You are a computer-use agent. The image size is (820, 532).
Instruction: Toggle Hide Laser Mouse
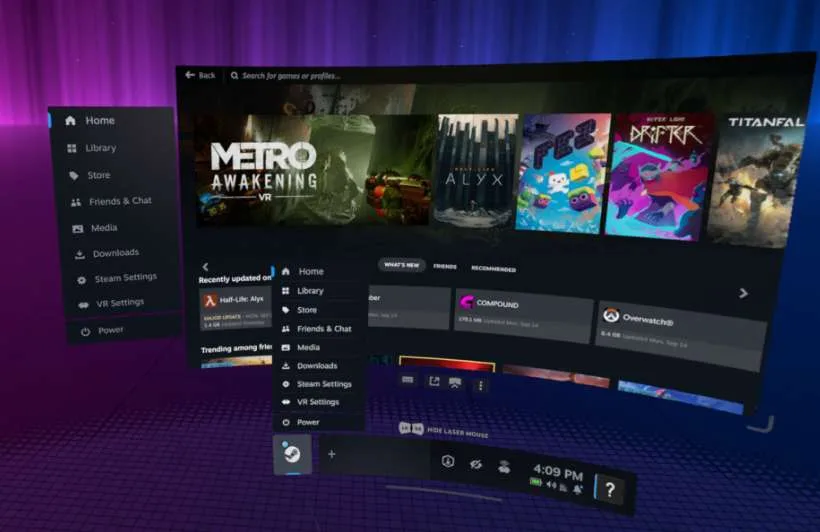(443, 431)
